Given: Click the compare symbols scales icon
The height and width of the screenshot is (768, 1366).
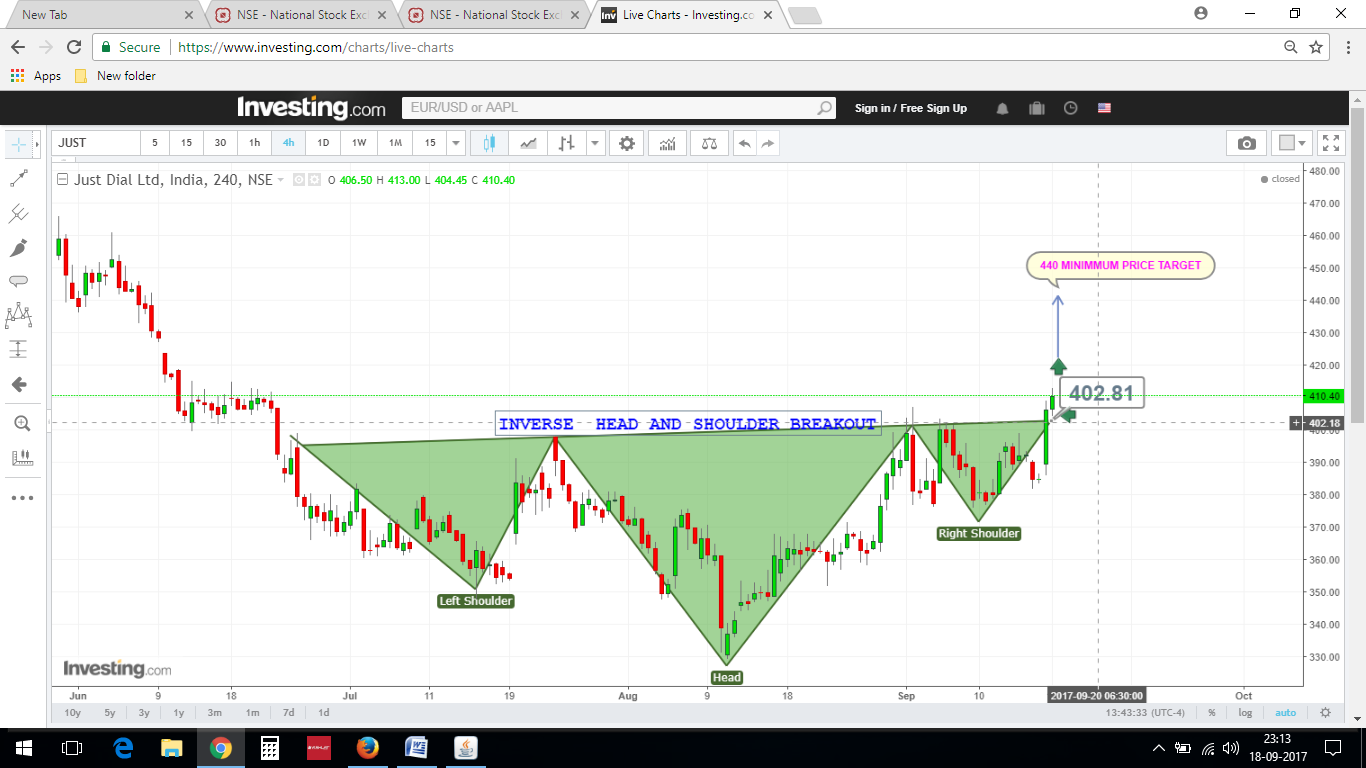Looking at the screenshot, I should tap(710, 143).
